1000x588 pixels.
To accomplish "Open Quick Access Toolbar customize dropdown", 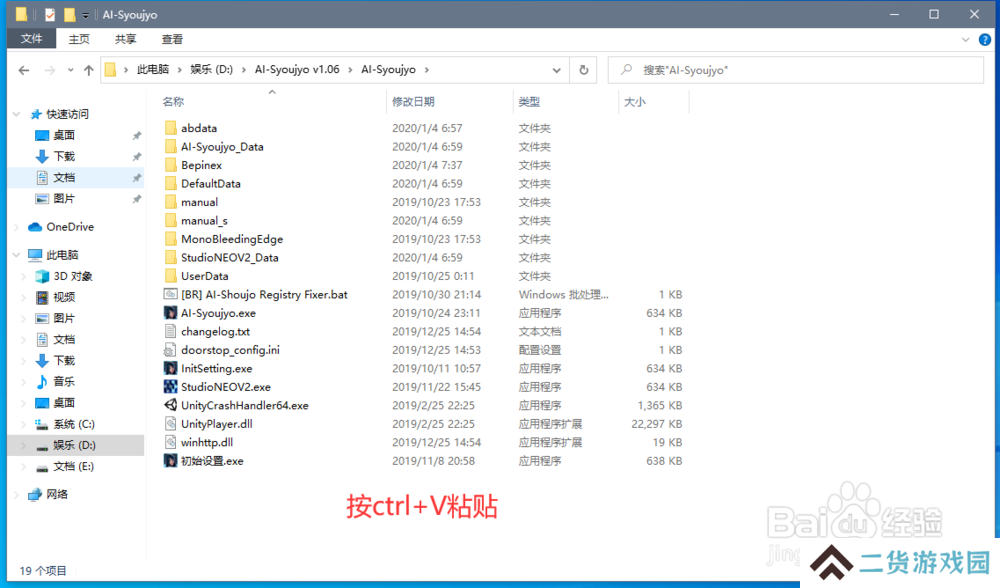I will point(85,15).
